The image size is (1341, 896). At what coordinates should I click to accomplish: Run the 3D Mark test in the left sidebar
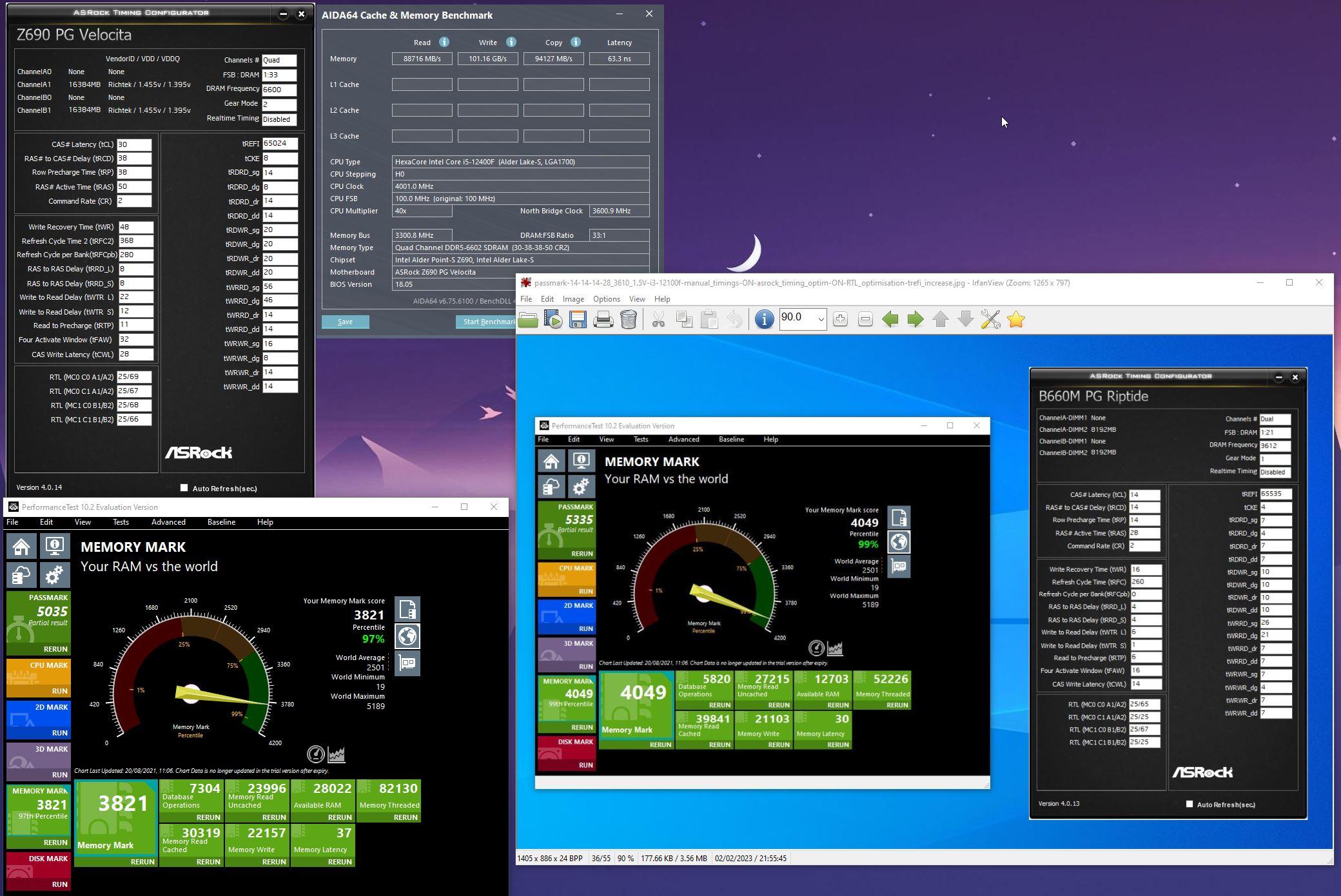click(60, 775)
